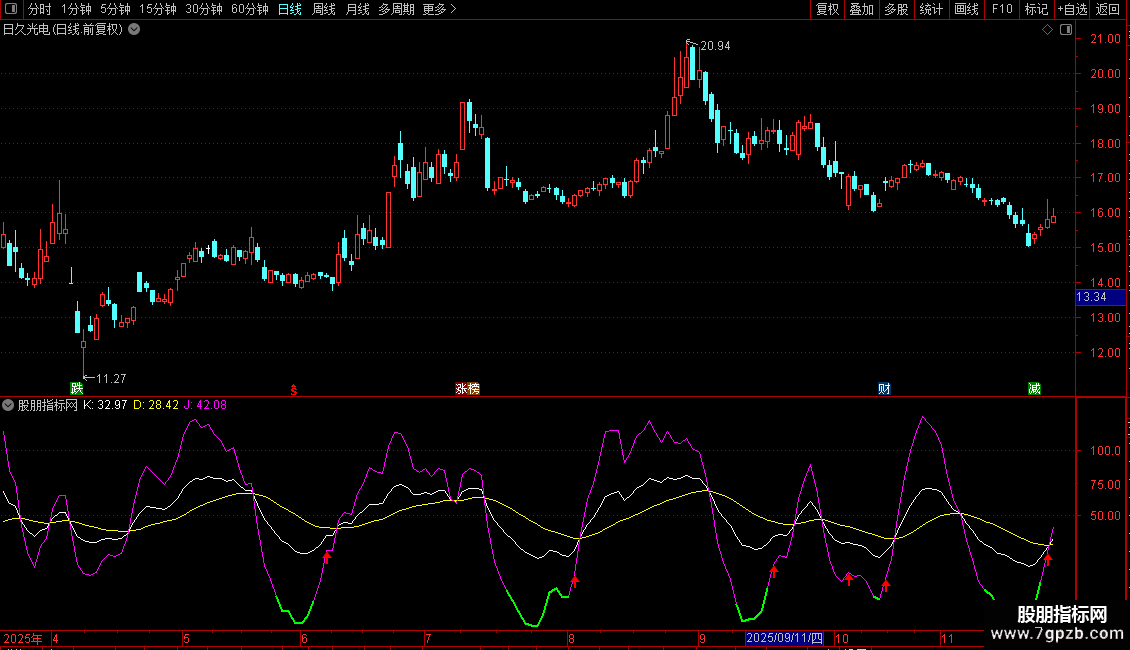Open F10 company info
Viewport: 1130px width, 650px height.
point(1001,9)
